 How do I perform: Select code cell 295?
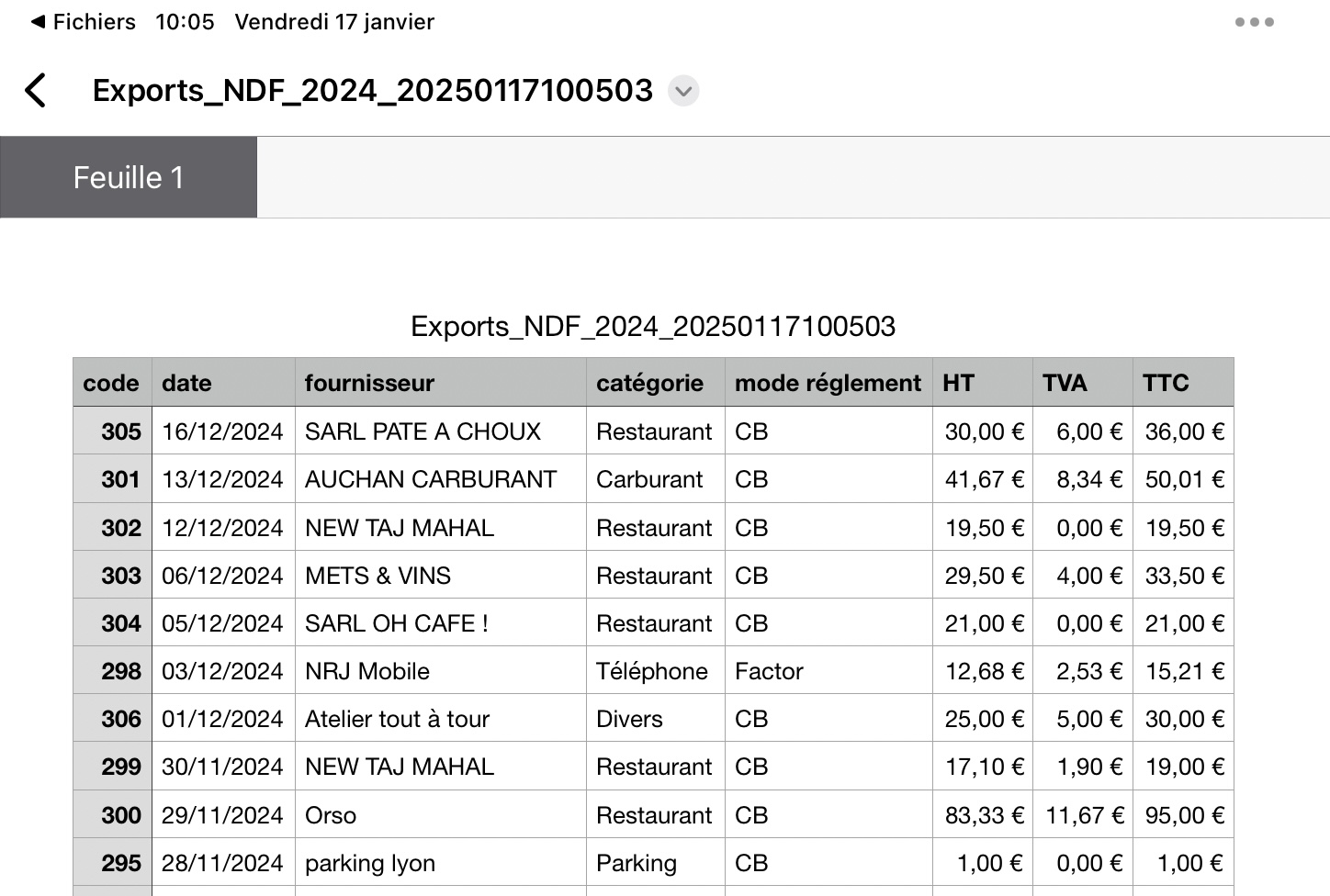pos(113,863)
